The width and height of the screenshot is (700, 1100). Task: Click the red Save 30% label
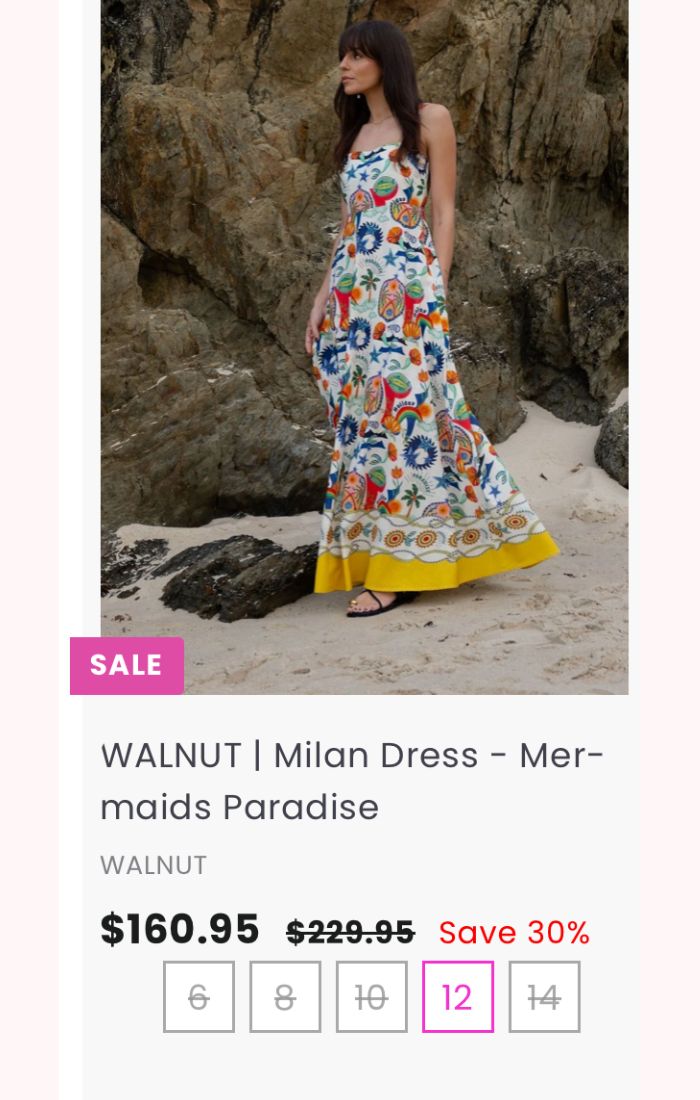[514, 932]
